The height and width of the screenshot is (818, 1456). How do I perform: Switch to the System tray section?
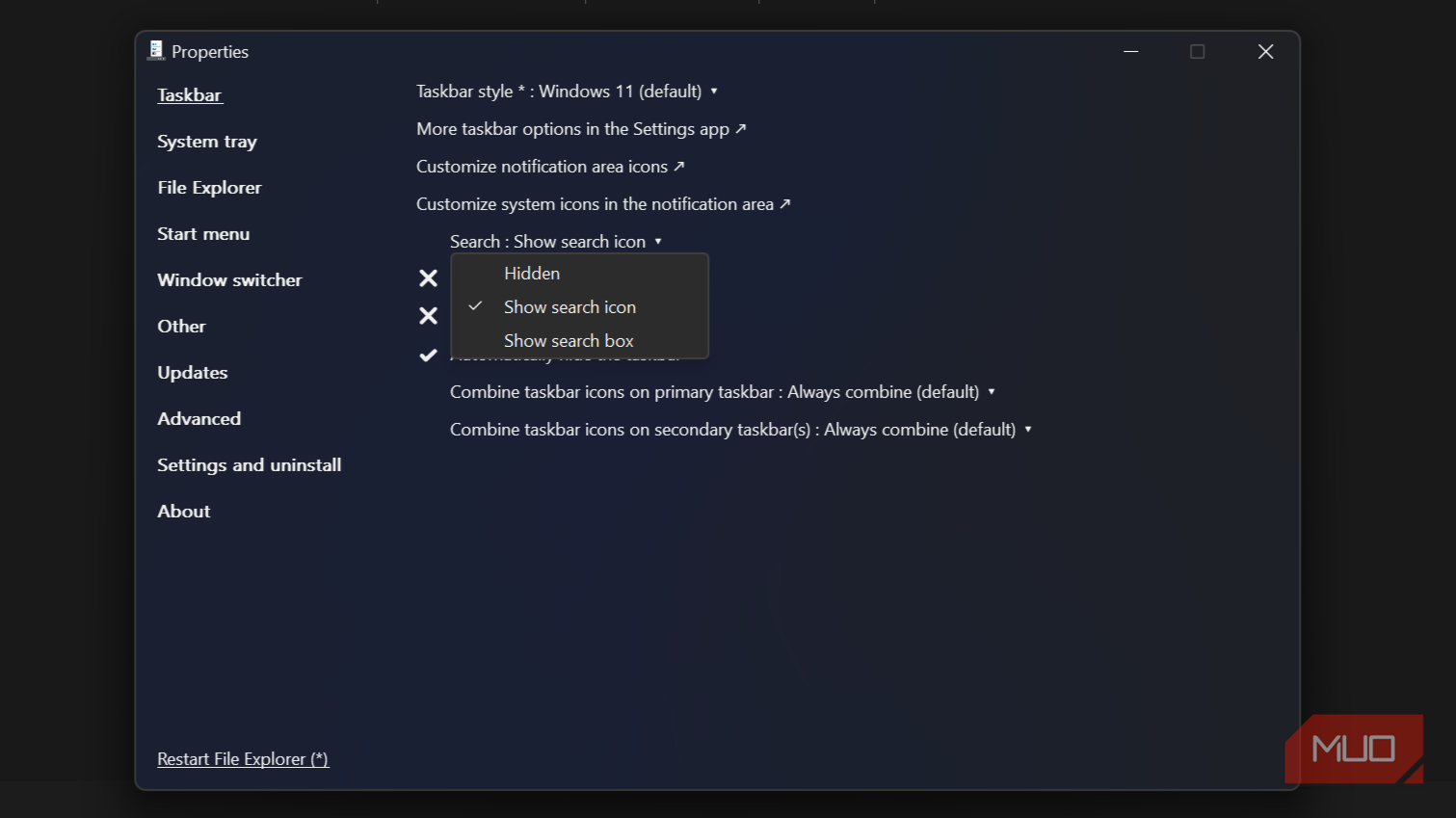pyautogui.click(x=207, y=142)
